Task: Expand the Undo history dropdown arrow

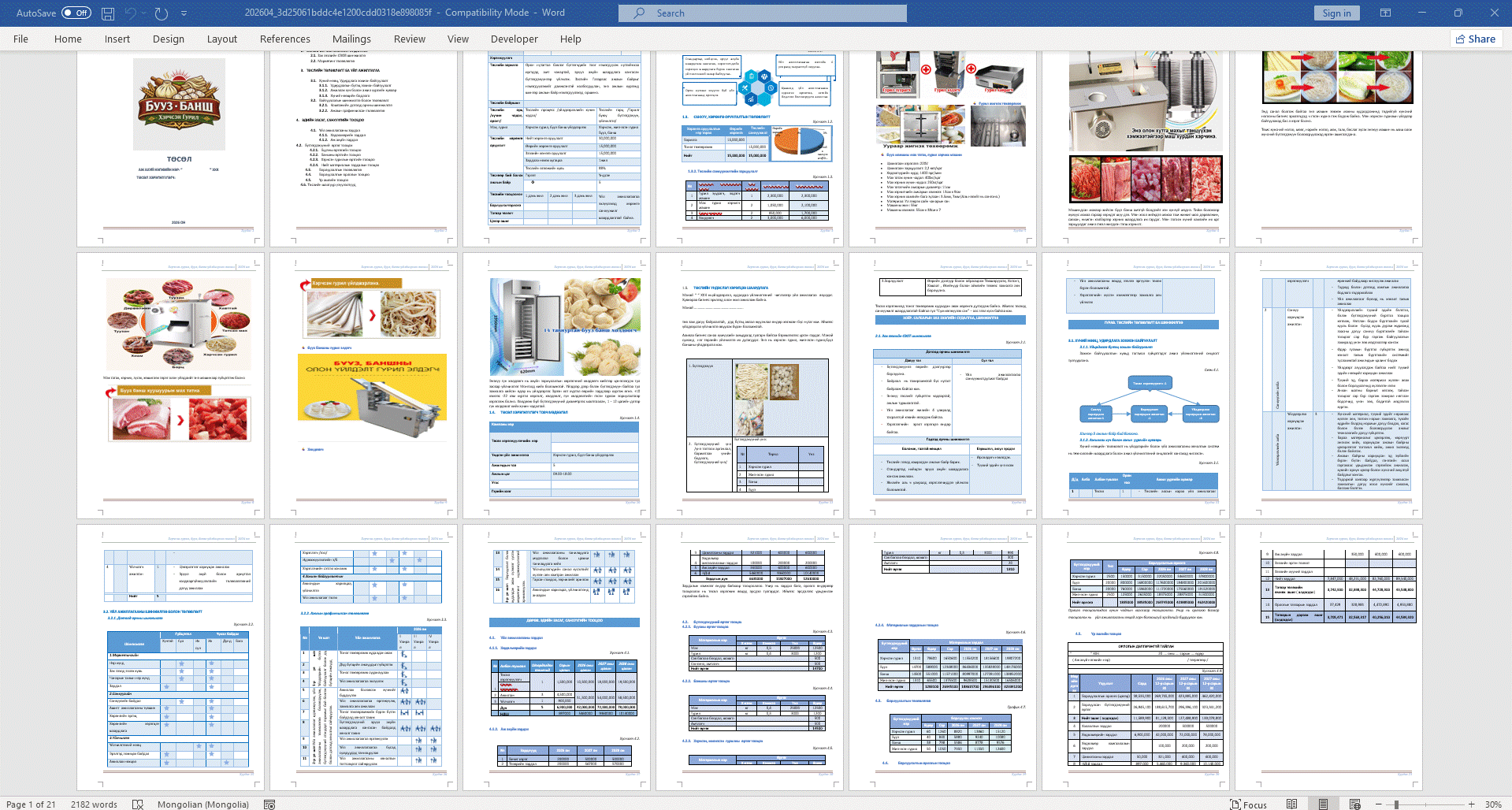Action: (x=145, y=13)
